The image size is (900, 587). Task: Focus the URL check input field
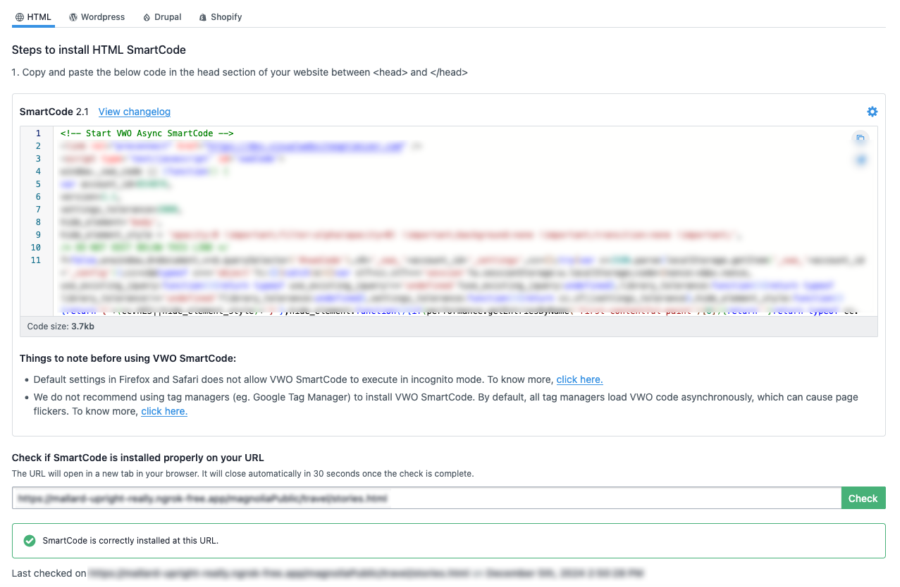[x=426, y=498]
